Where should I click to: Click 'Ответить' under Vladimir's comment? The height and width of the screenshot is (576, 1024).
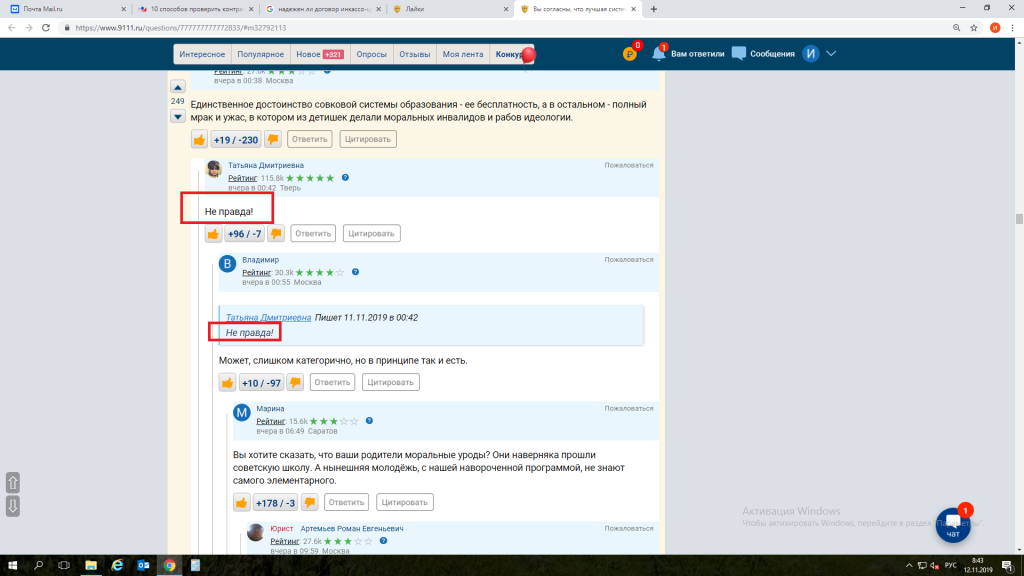332,382
